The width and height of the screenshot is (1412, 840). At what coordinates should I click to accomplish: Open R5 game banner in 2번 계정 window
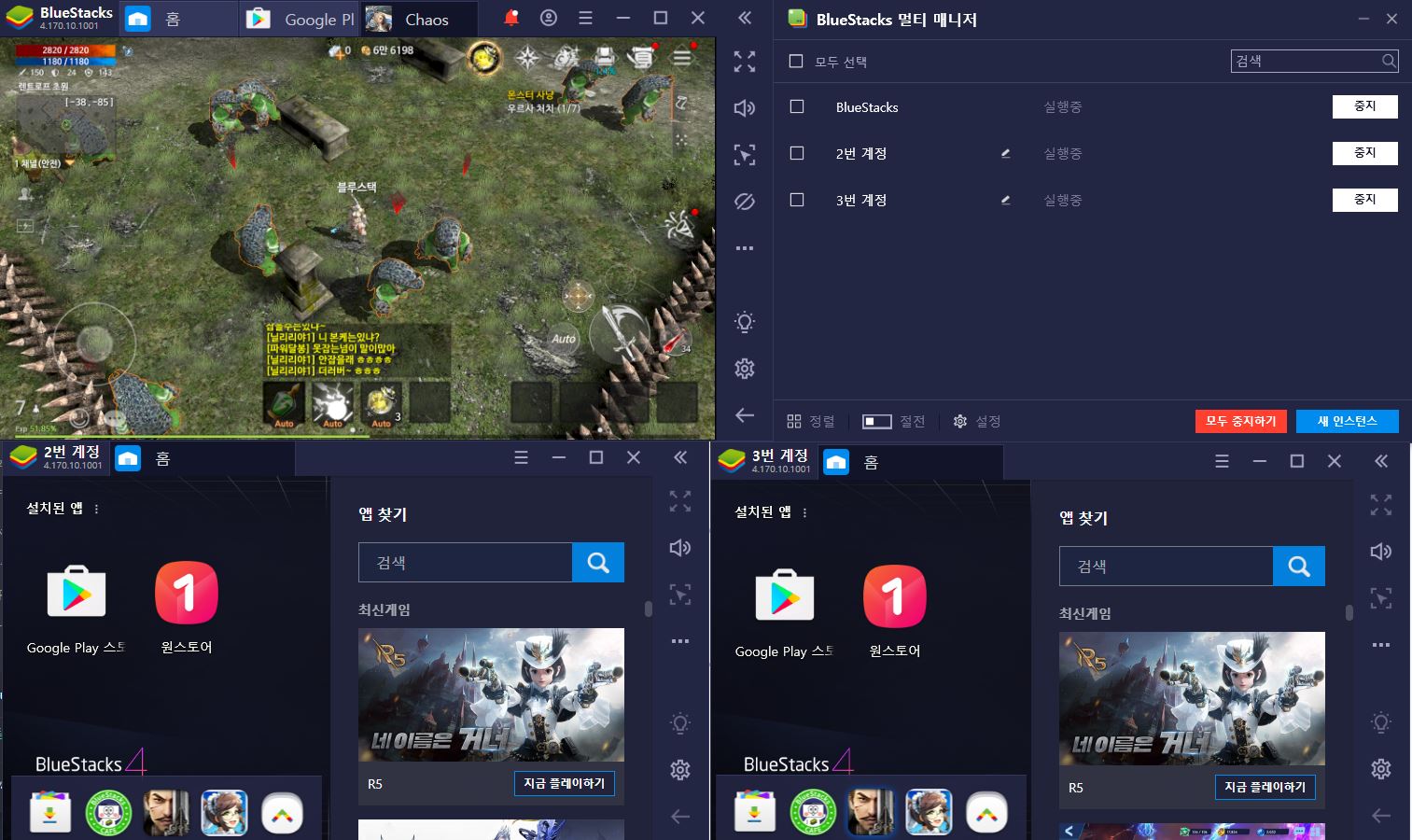491,694
